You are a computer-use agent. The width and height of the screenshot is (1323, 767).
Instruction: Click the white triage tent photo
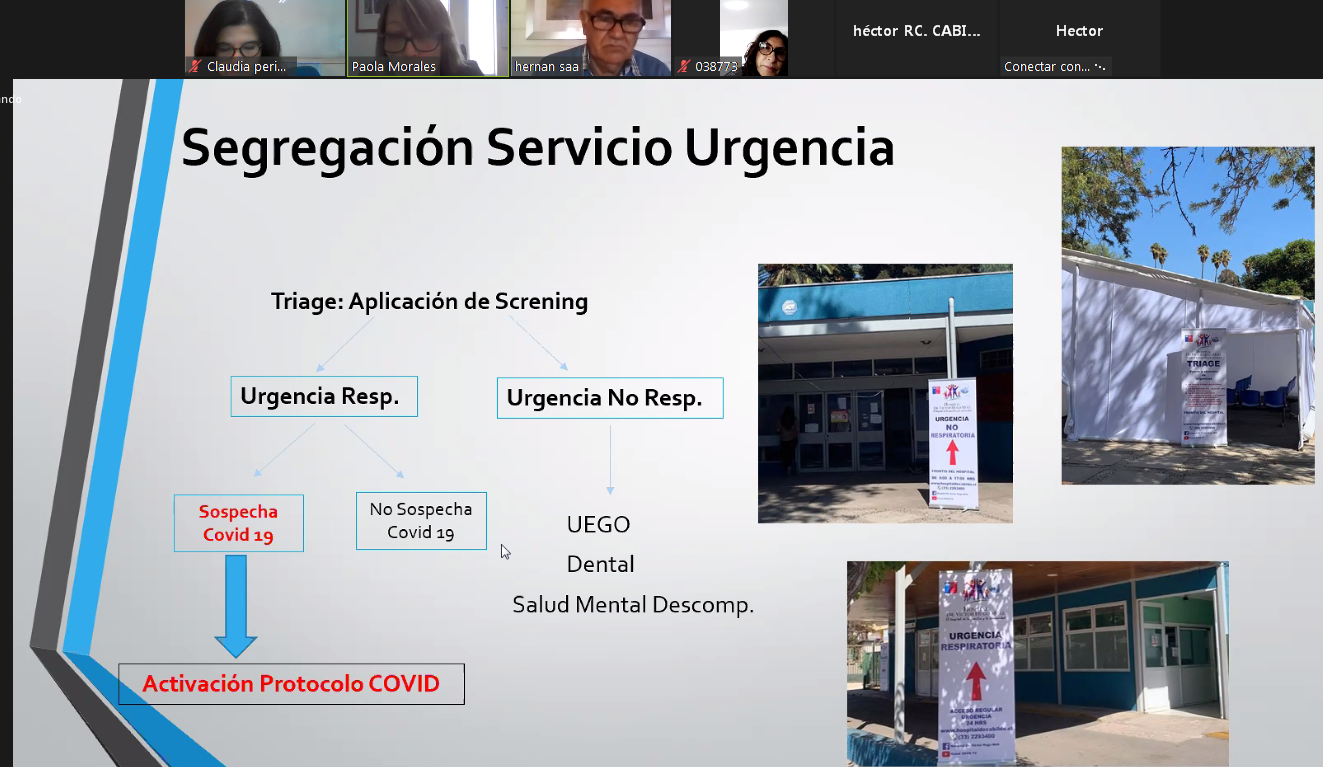(x=1187, y=316)
